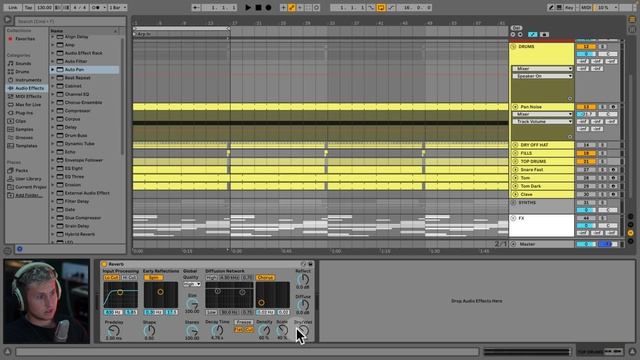Screen dimensions: 640x360
Task: Open the Speaker On automation dropdown
Action: 542,76
